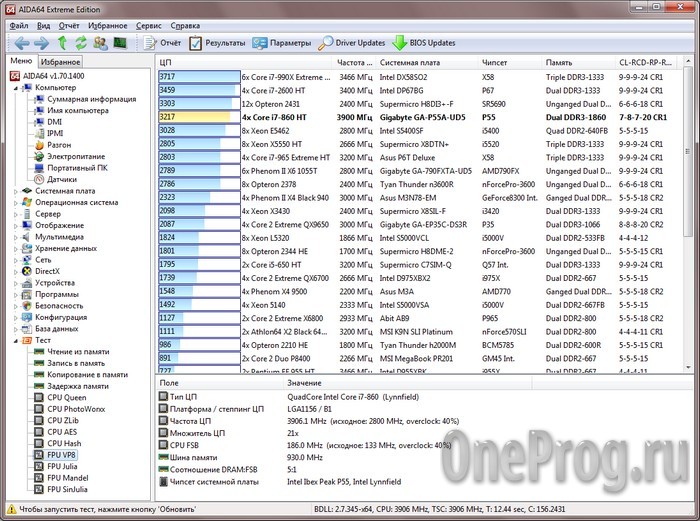This screenshot has width=700, height=521.
Task: Select CPU AES benchmark
Action: [x=62, y=432]
